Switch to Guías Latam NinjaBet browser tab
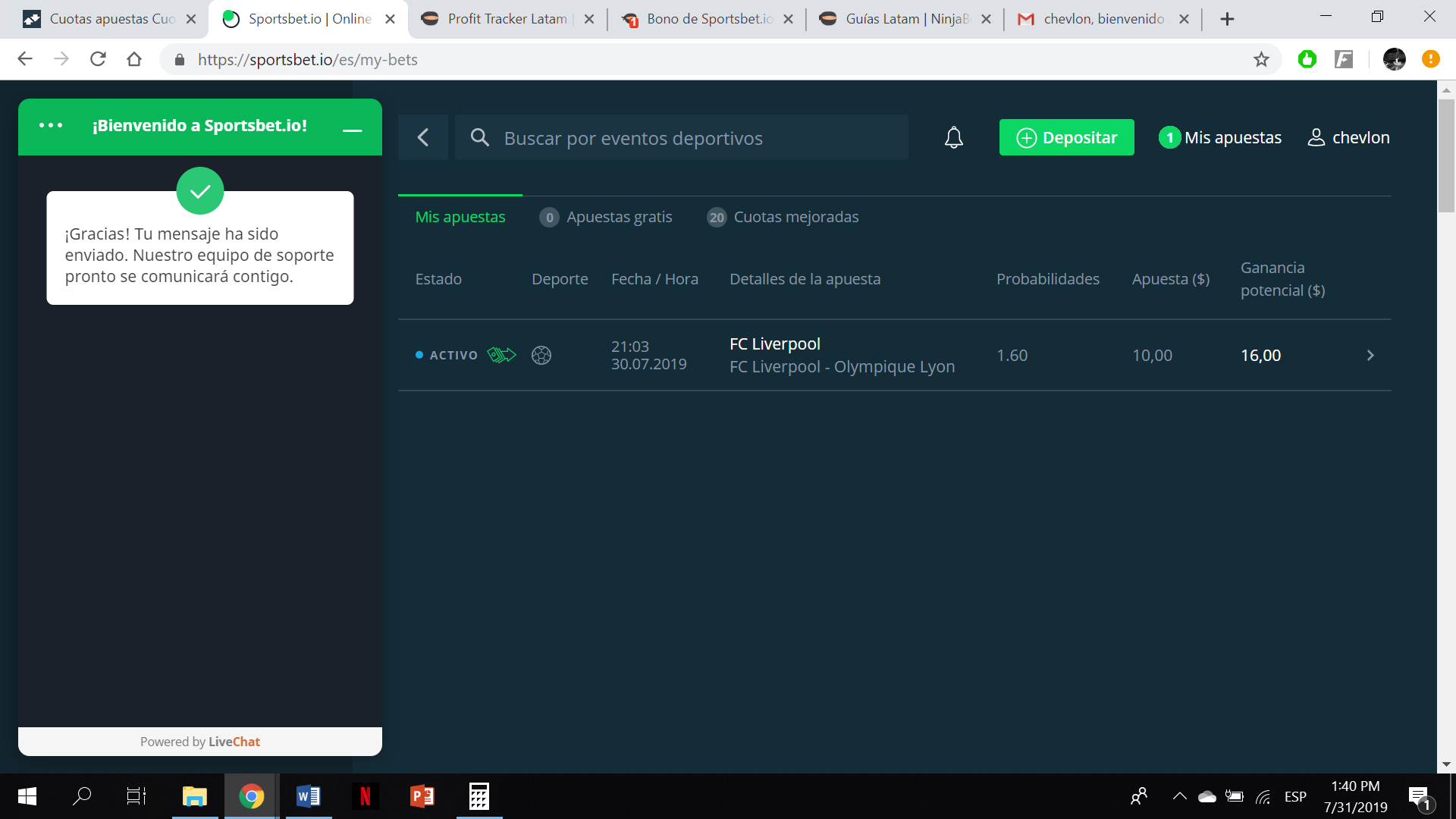This screenshot has width=1456, height=819. (905, 19)
